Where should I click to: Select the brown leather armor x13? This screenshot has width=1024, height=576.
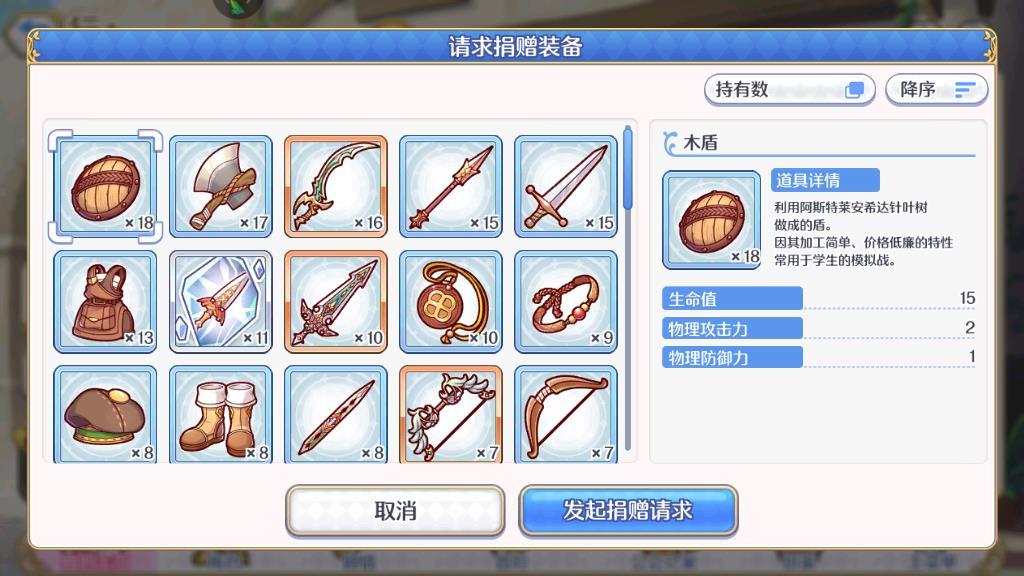tap(105, 302)
